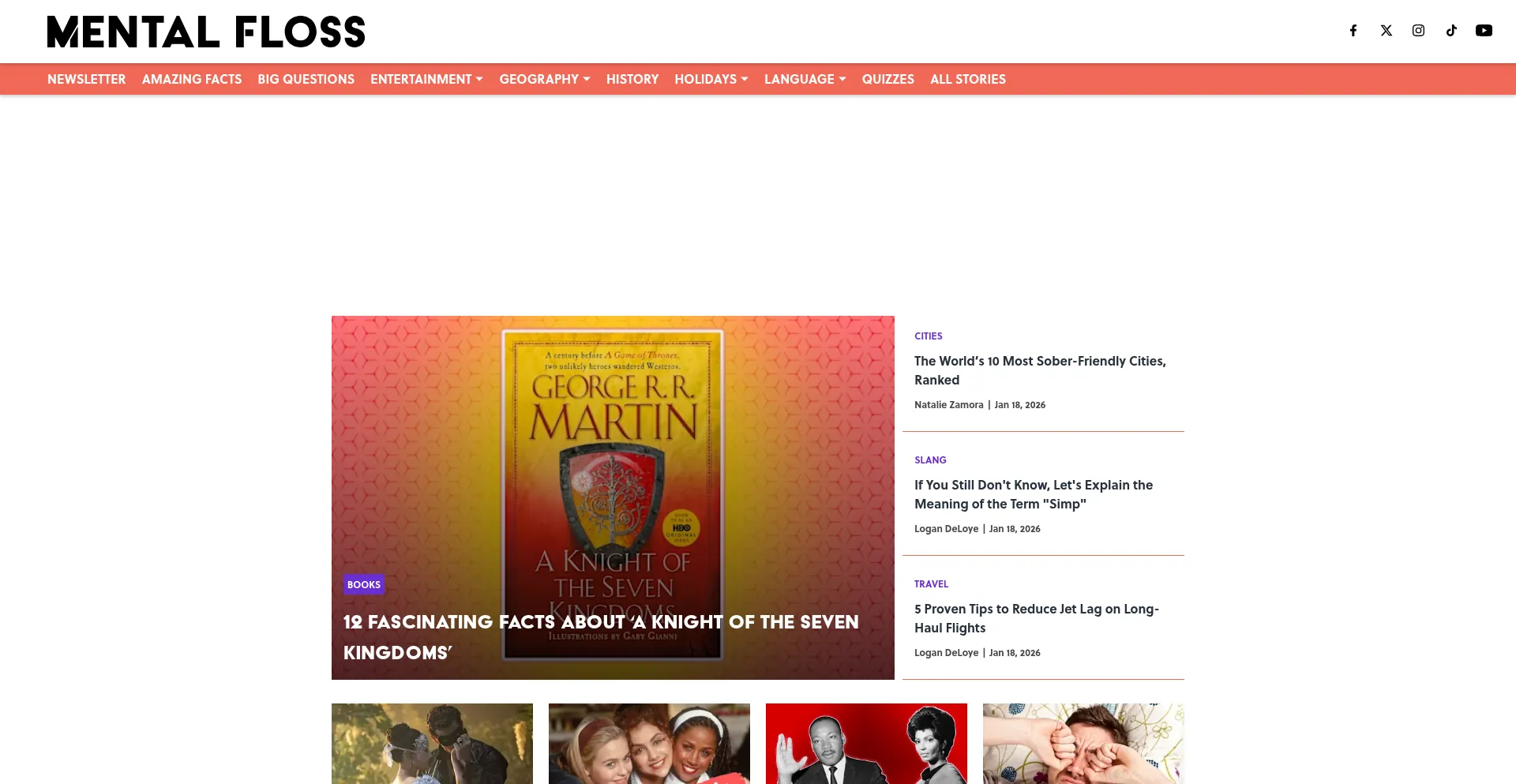This screenshot has width=1516, height=784.
Task: Open the Mental Floss Facebook page icon
Action: click(x=1353, y=31)
